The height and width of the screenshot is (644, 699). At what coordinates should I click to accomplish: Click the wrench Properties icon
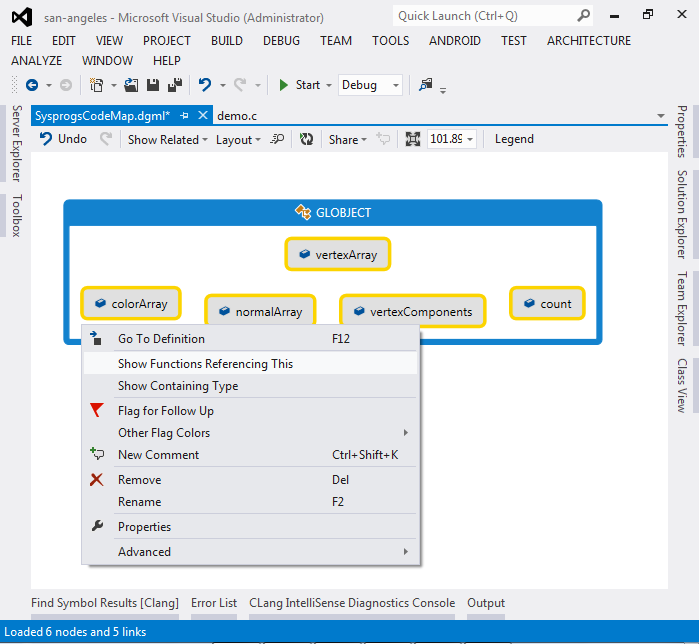pos(97,526)
